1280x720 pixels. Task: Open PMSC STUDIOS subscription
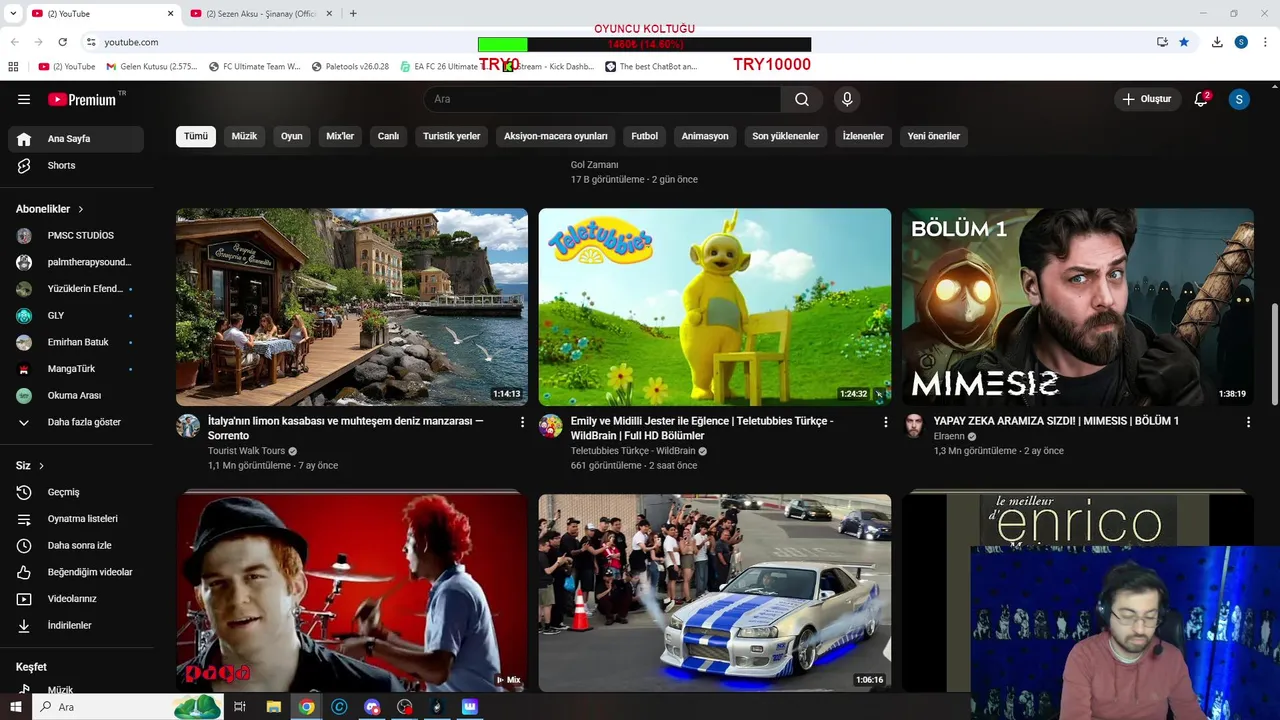[76, 236]
